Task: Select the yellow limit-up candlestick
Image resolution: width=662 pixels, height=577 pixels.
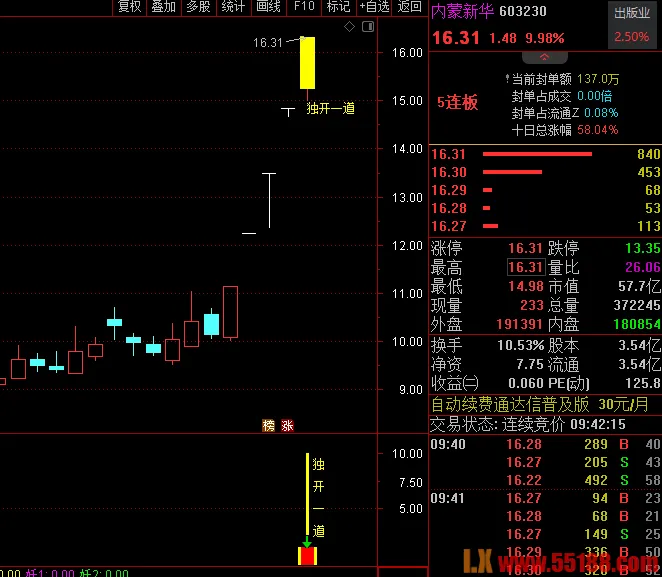Action: [x=307, y=63]
